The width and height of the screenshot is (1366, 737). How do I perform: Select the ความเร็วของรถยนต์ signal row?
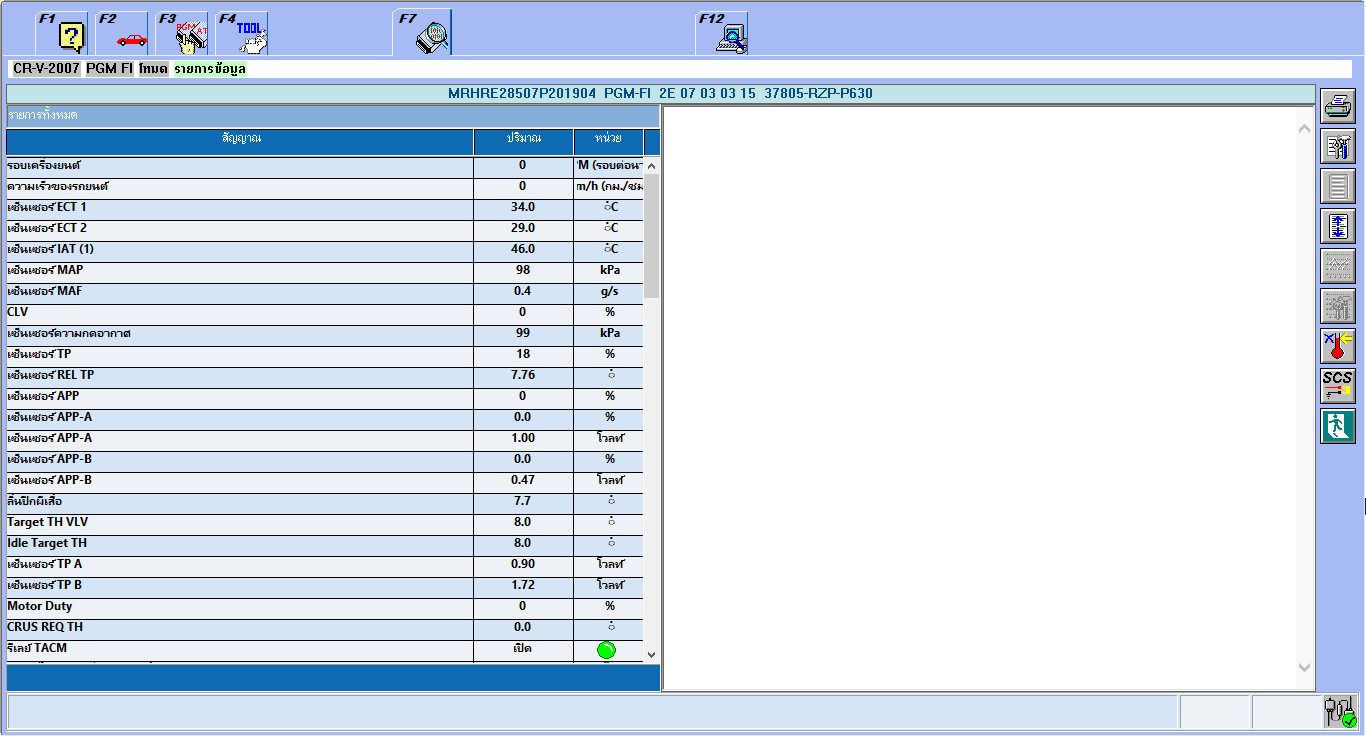click(326, 187)
